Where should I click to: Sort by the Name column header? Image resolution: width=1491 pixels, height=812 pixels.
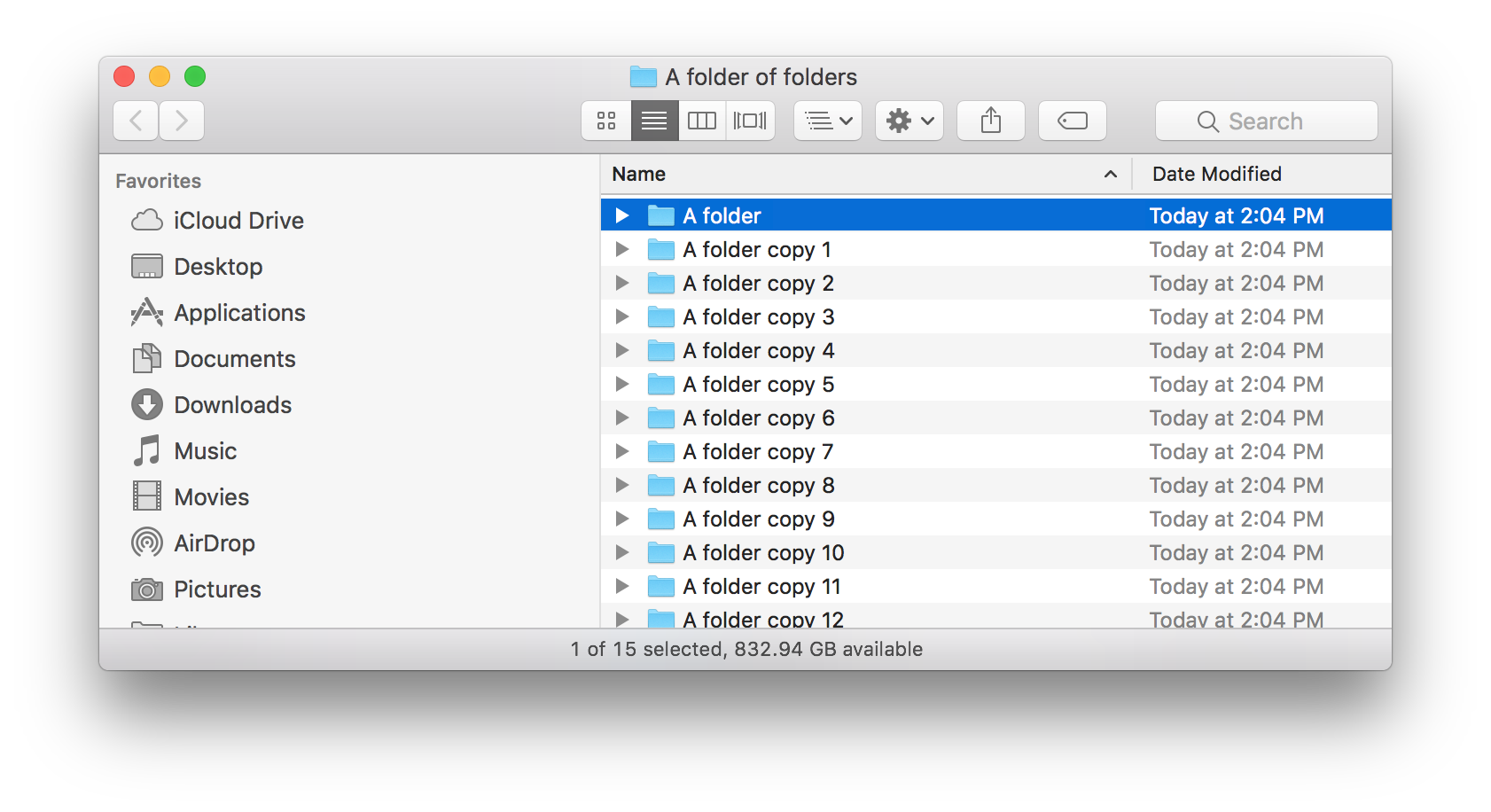click(866, 174)
